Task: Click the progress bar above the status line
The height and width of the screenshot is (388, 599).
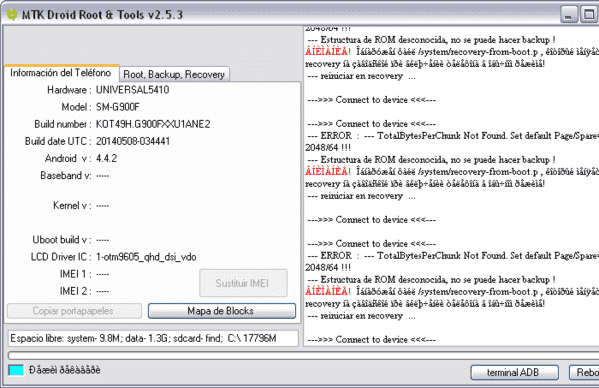Action: tap(303, 356)
